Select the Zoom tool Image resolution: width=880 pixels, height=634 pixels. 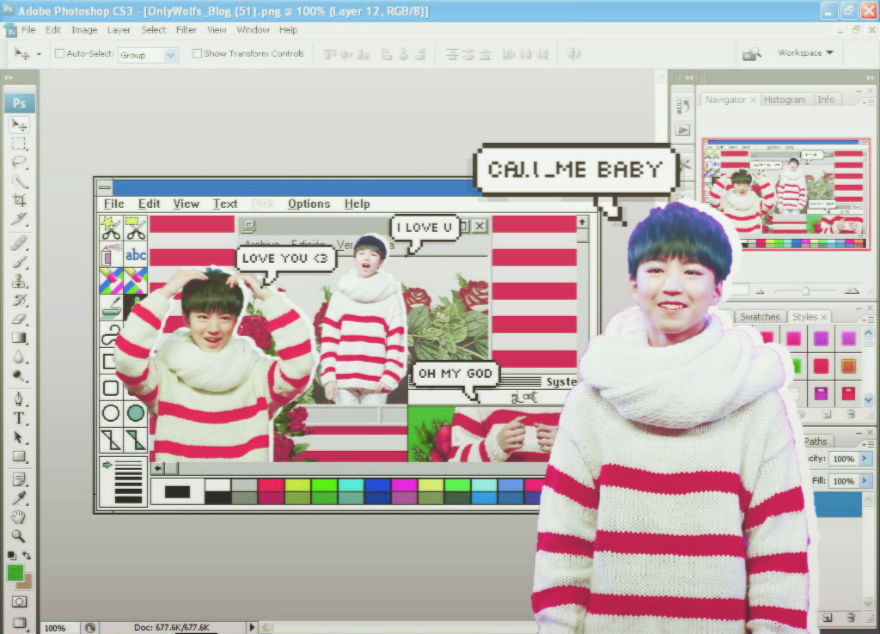tap(19, 536)
